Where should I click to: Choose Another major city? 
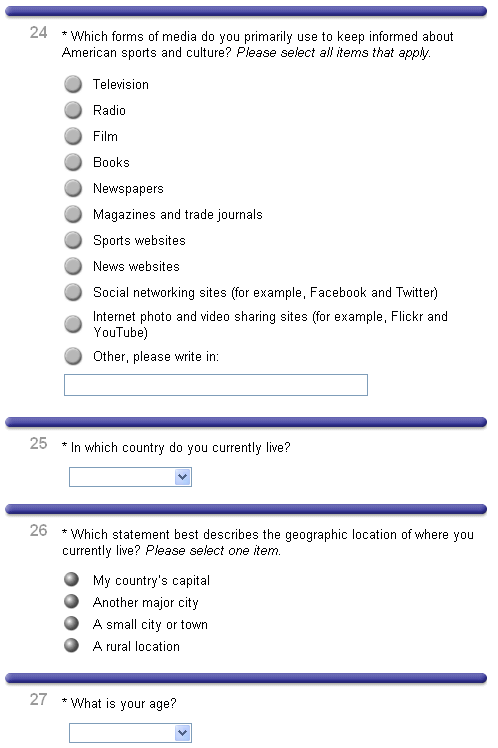72,602
